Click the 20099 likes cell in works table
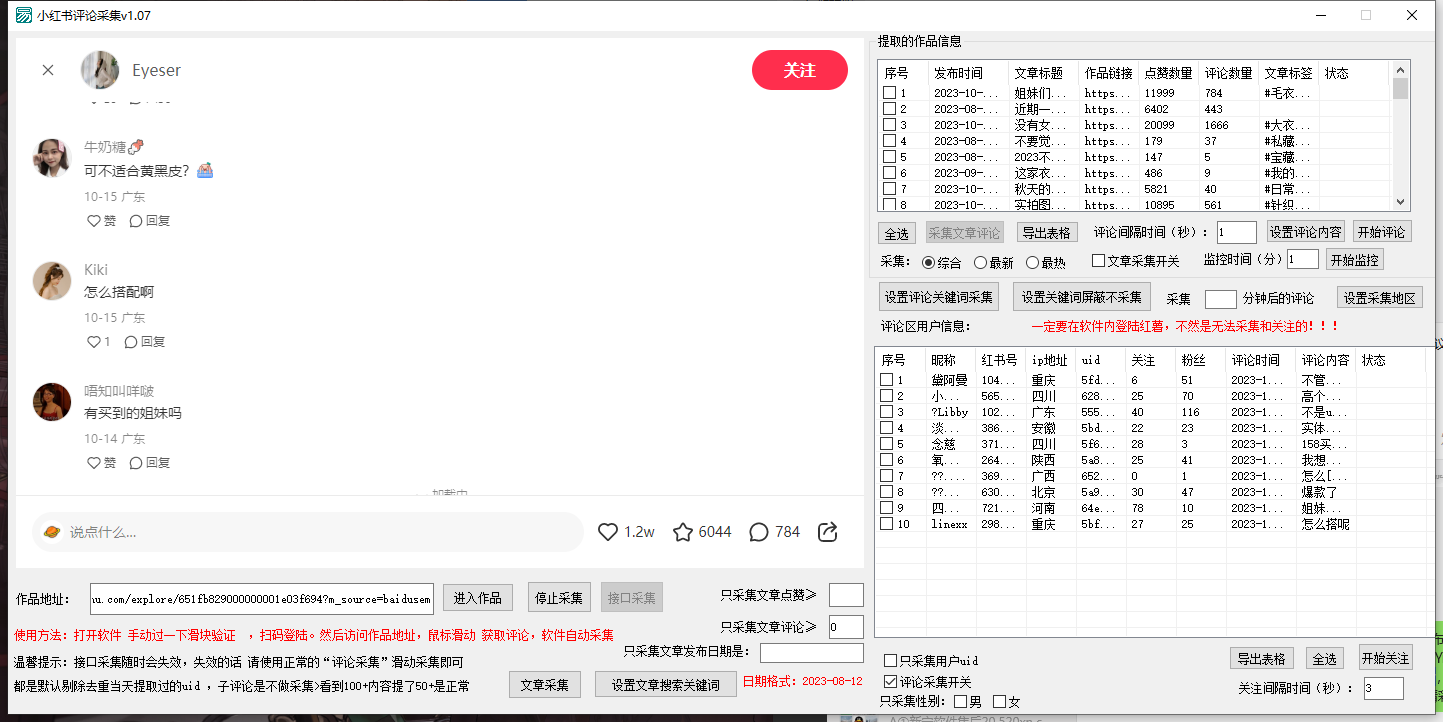 pos(1160,125)
